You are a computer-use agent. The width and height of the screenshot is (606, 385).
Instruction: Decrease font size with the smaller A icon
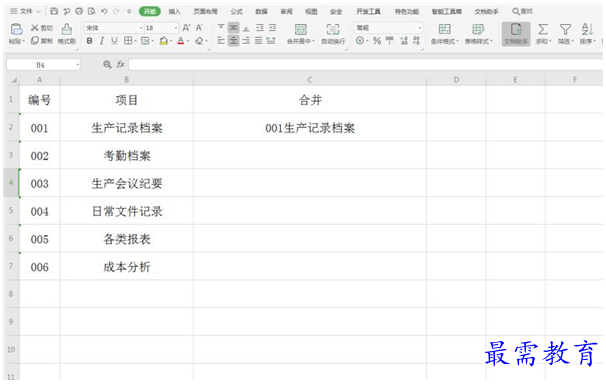pos(199,28)
